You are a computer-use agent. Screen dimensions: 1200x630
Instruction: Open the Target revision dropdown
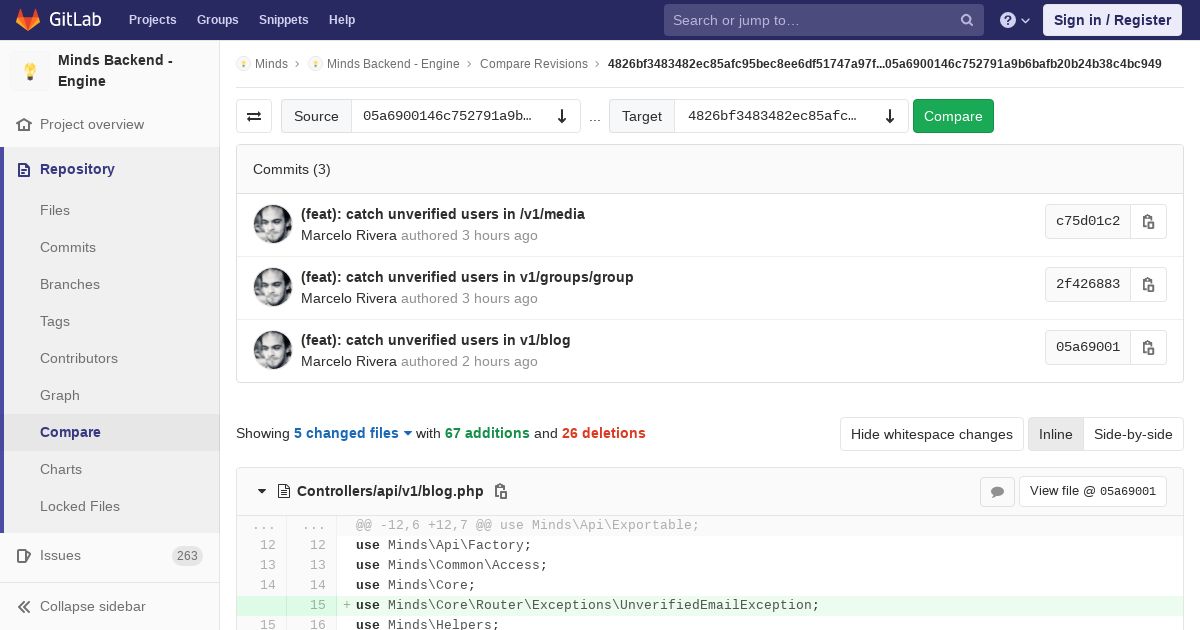pyautogui.click(x=791, y=116)
